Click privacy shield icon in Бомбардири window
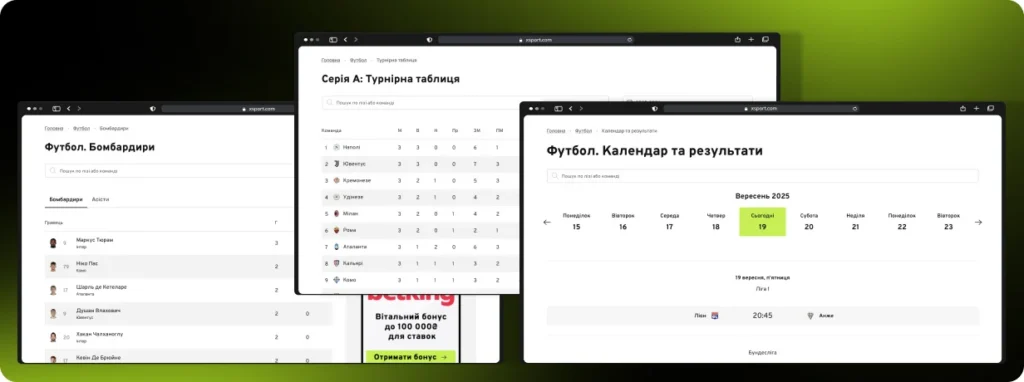Viewport: 1024px width, 382px height. click(x=153, y=108)
